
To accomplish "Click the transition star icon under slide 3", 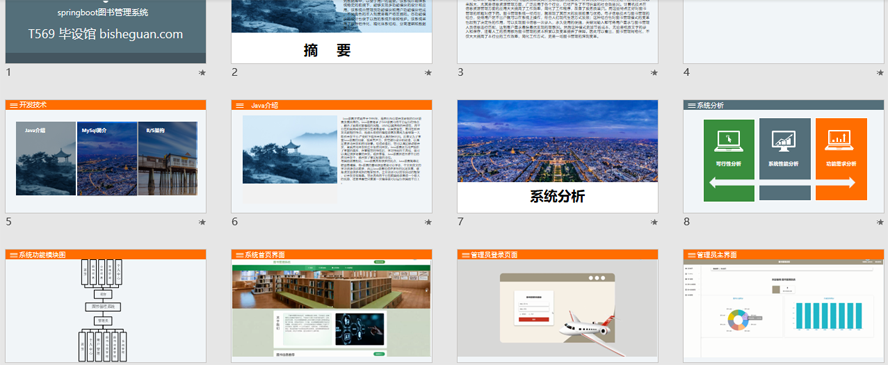I will coord(655,73).
